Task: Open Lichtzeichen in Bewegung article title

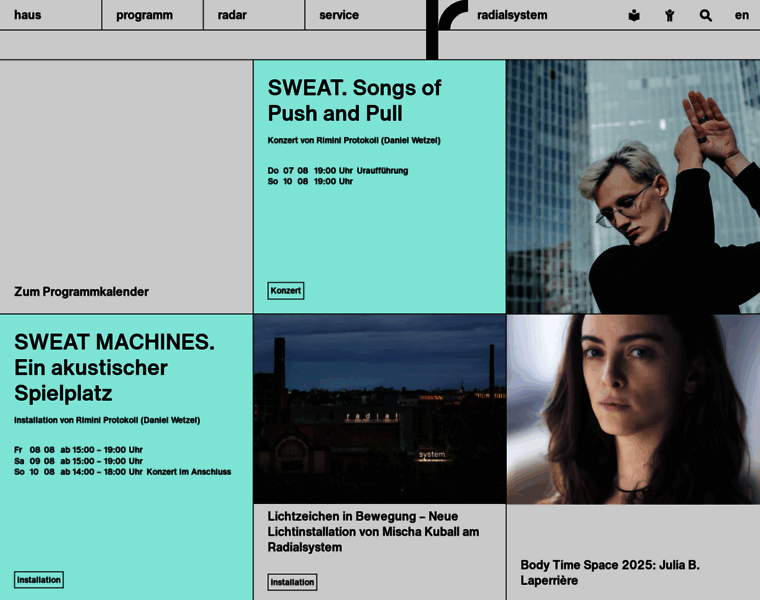Action: (x=373, y=532)
